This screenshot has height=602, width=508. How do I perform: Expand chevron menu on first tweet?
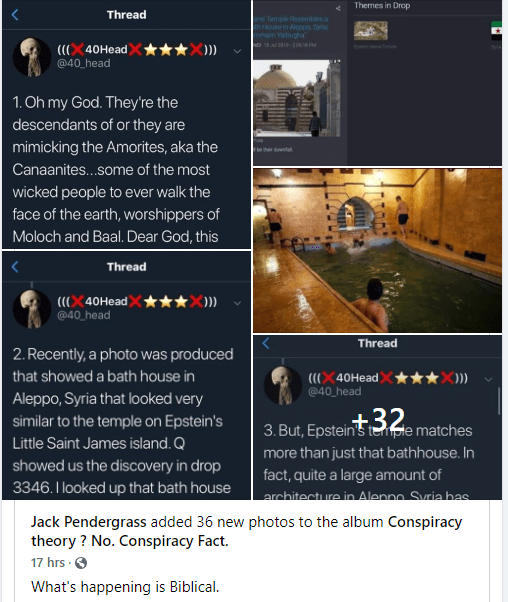click(237, 51)
